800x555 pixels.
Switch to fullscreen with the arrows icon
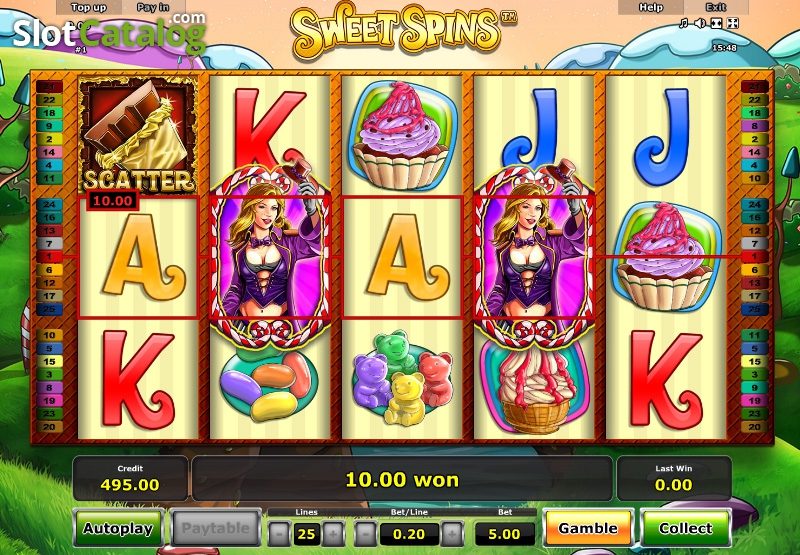pos(733,23)
